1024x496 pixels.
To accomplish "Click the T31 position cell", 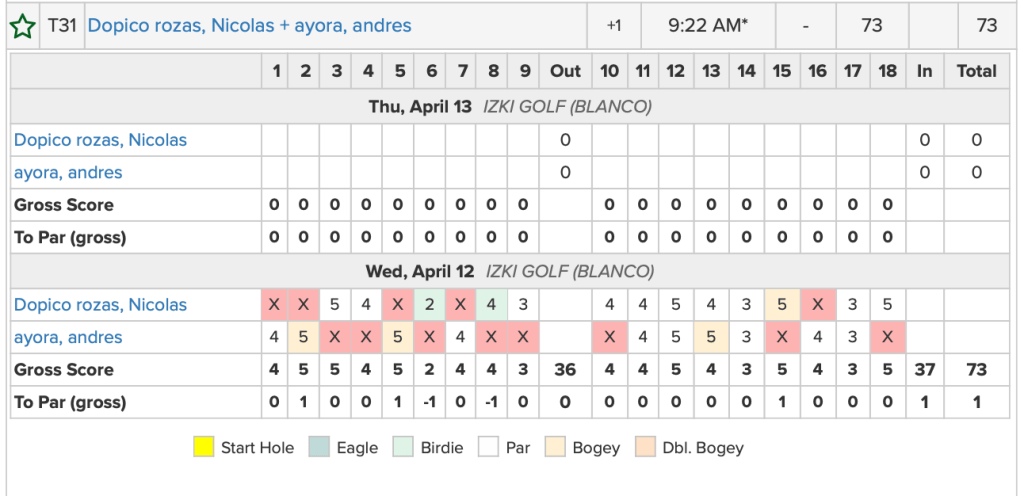I will [62, 26].
